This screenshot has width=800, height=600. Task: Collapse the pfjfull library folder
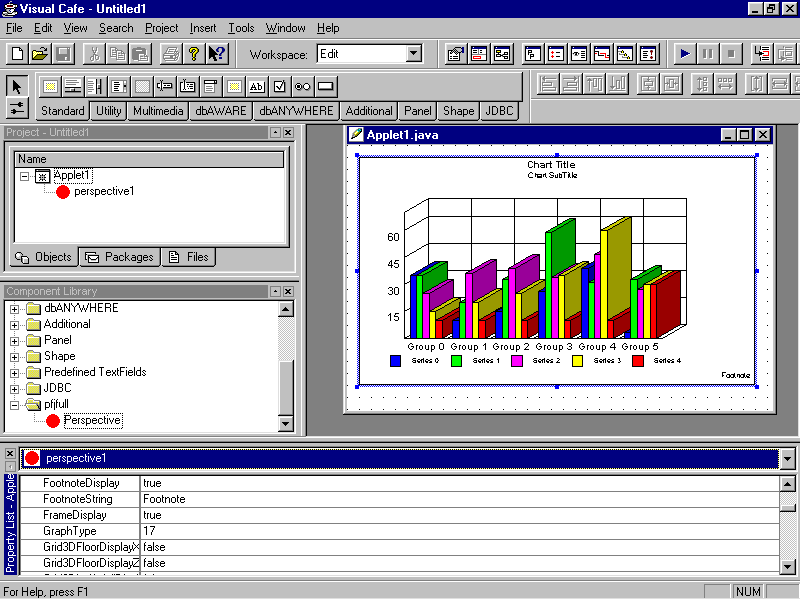coord(14,405)
